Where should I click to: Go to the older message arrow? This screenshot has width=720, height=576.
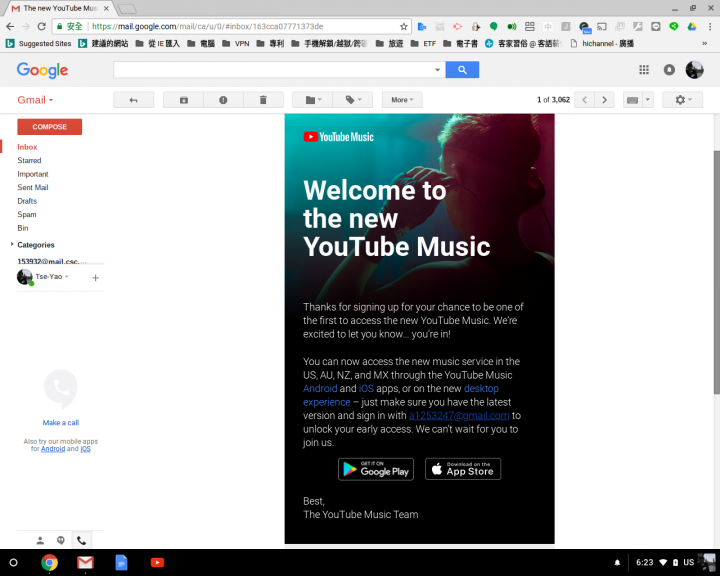[x=604, y=100]
